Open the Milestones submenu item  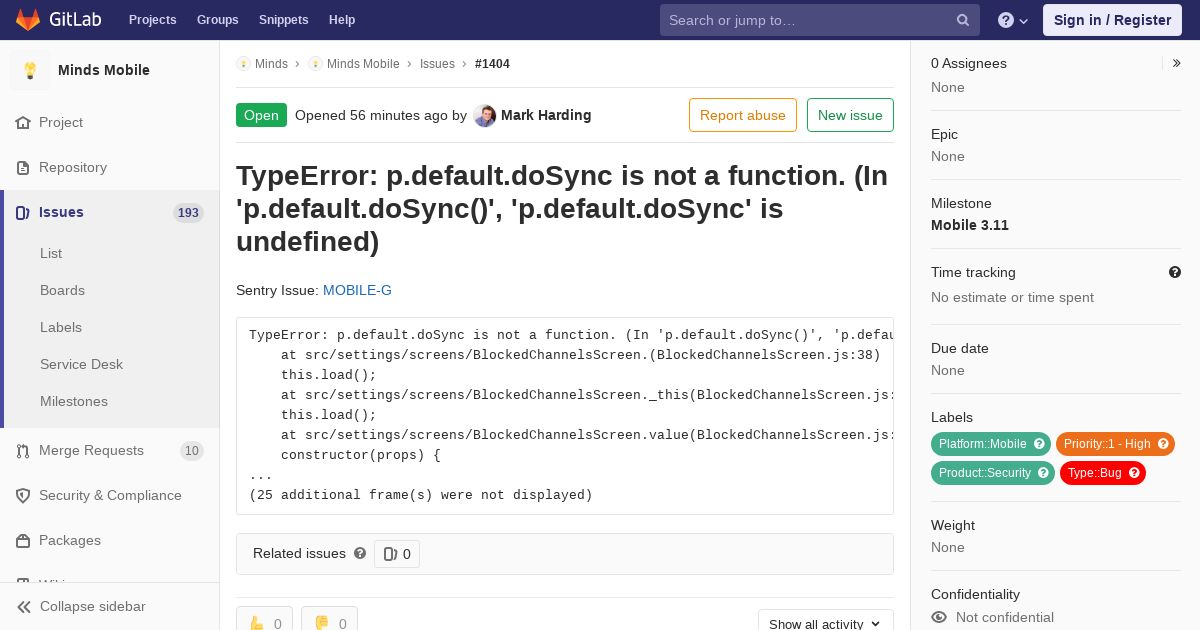74,402
